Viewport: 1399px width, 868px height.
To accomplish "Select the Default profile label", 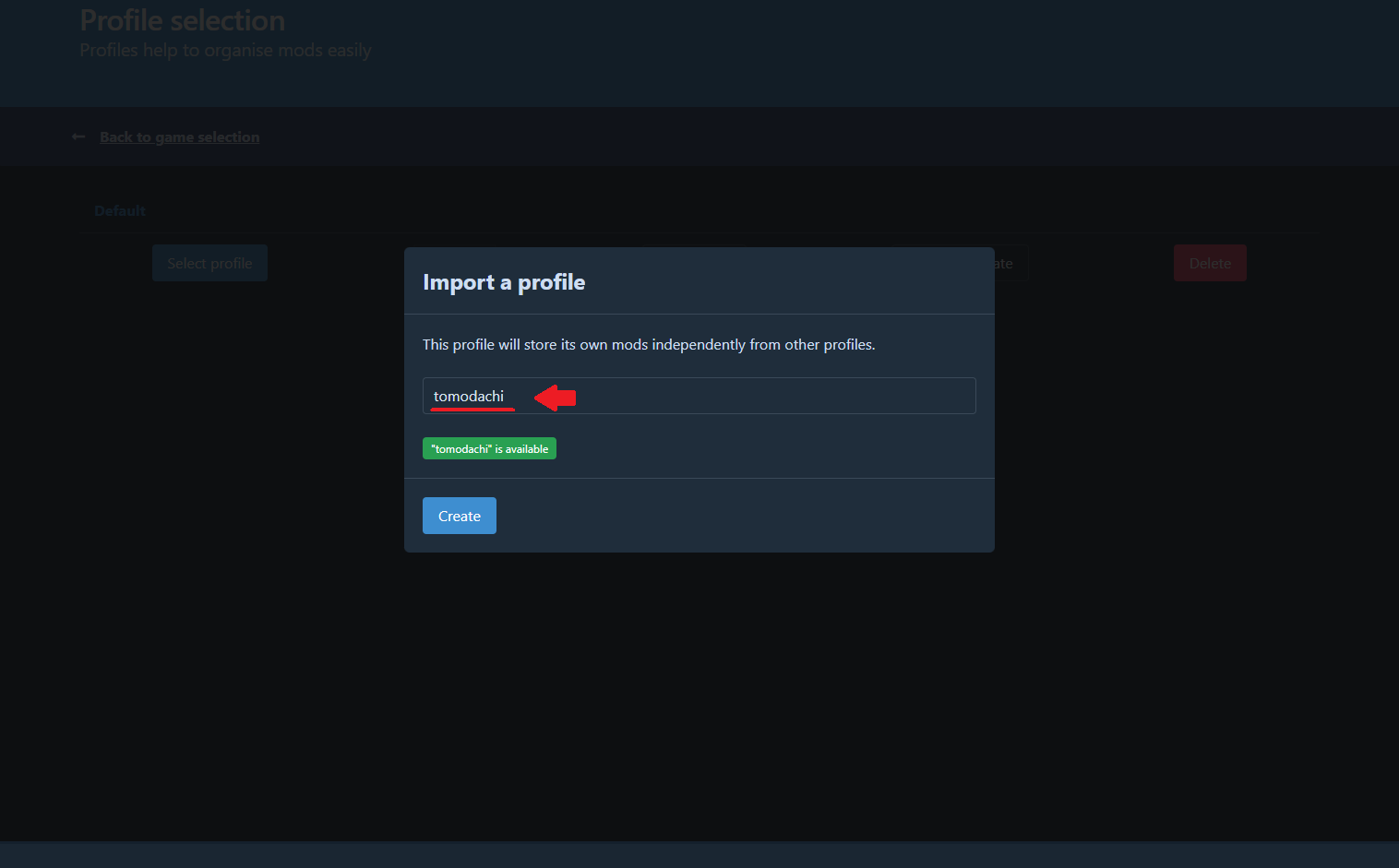I will pos(120,211).
